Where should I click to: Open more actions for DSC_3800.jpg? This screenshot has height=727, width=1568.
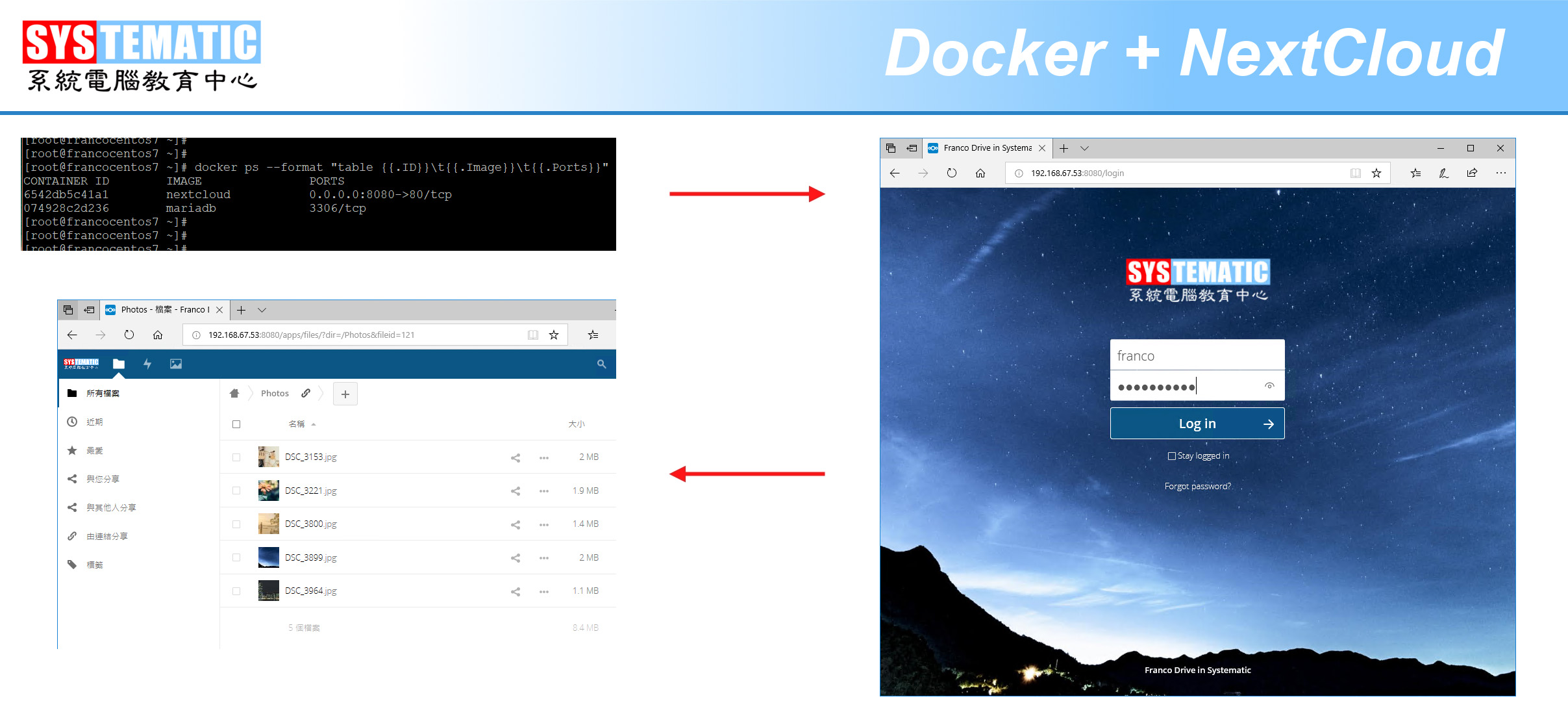(x=544, y=524)
